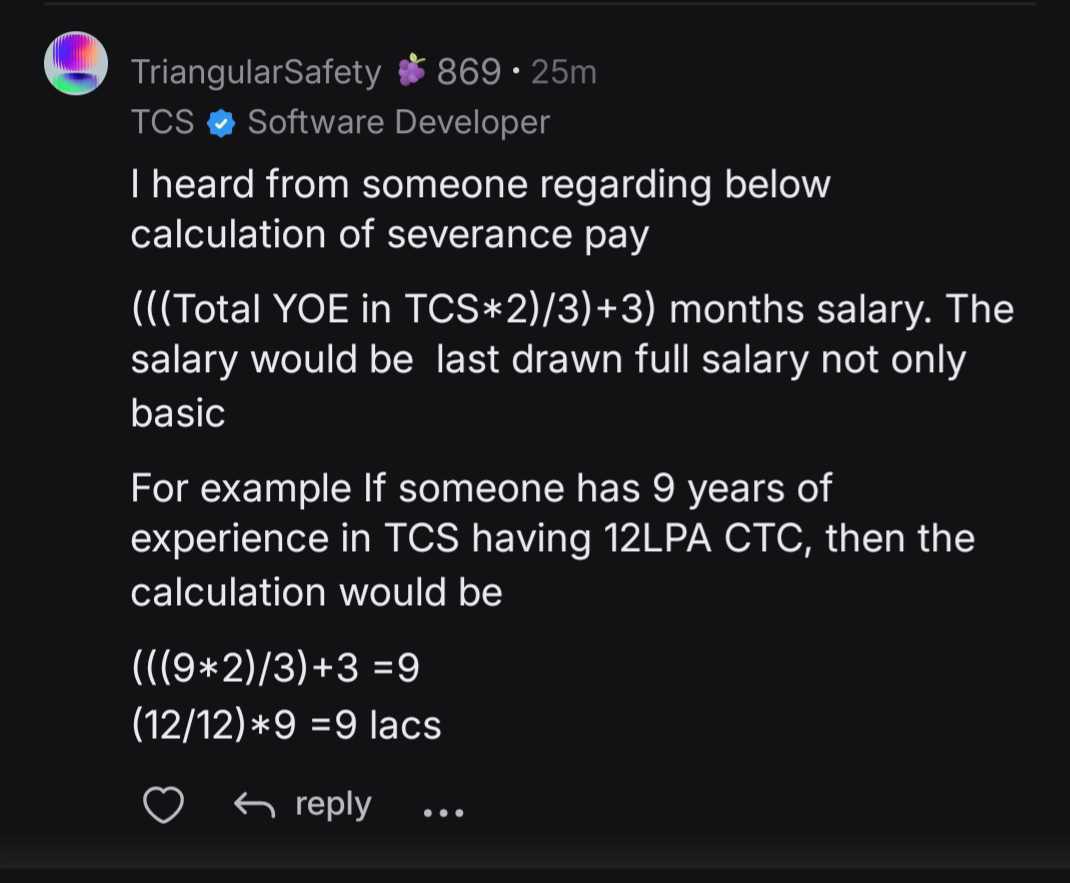Open TriangularSafety's profile avatar
The height and width of the screenshot is (883, 1070).
point(76,63)
